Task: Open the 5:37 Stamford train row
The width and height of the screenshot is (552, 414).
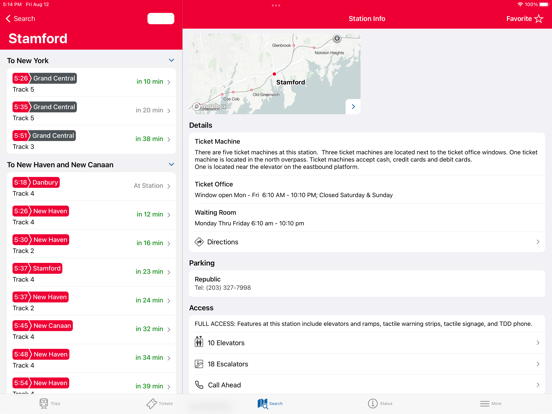Action: tap(91, 273)
